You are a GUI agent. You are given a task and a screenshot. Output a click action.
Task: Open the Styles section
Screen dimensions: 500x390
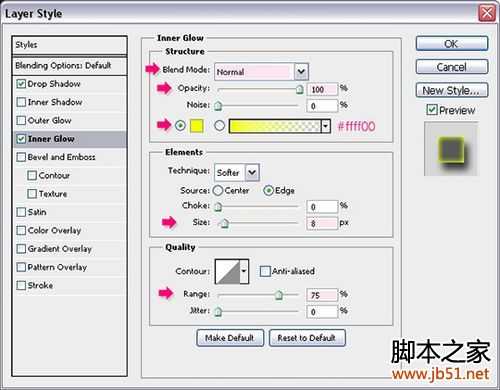click(70, 45)
